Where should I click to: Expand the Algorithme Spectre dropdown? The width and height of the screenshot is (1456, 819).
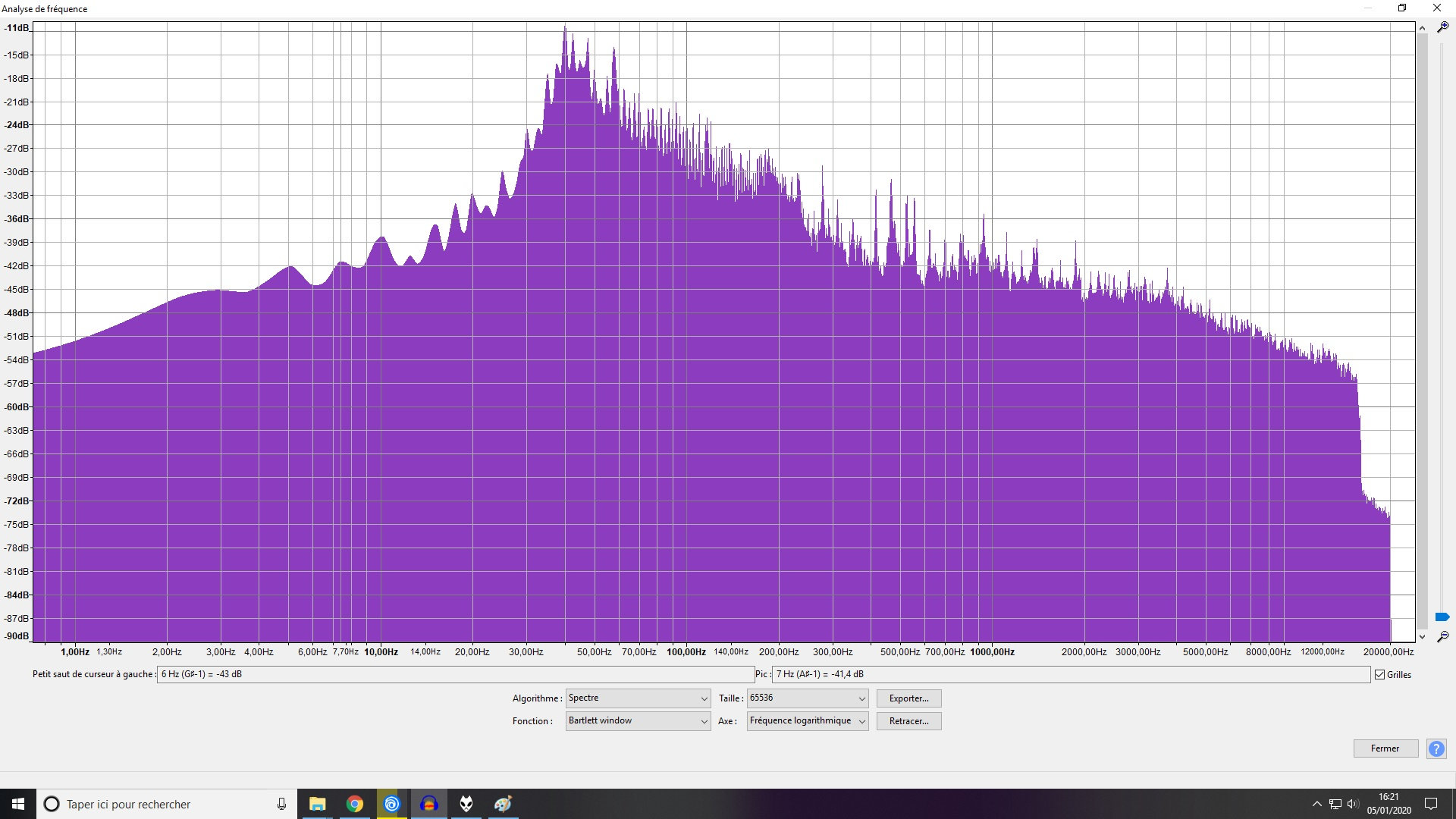pos(638,698)
